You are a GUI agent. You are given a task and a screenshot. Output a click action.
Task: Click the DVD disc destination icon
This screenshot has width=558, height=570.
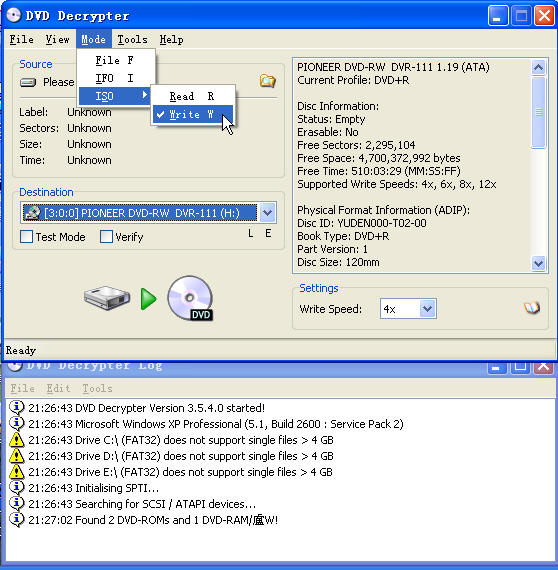coord(191,298)
